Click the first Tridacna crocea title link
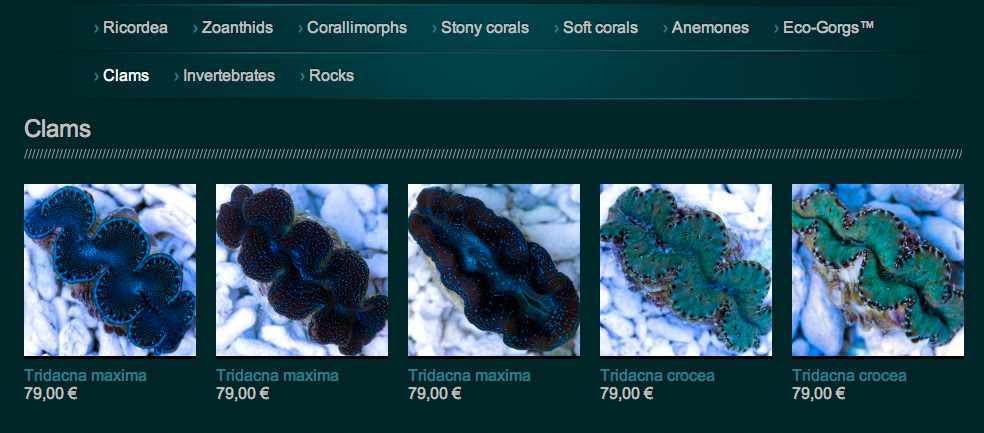 [x=657, y=375]
